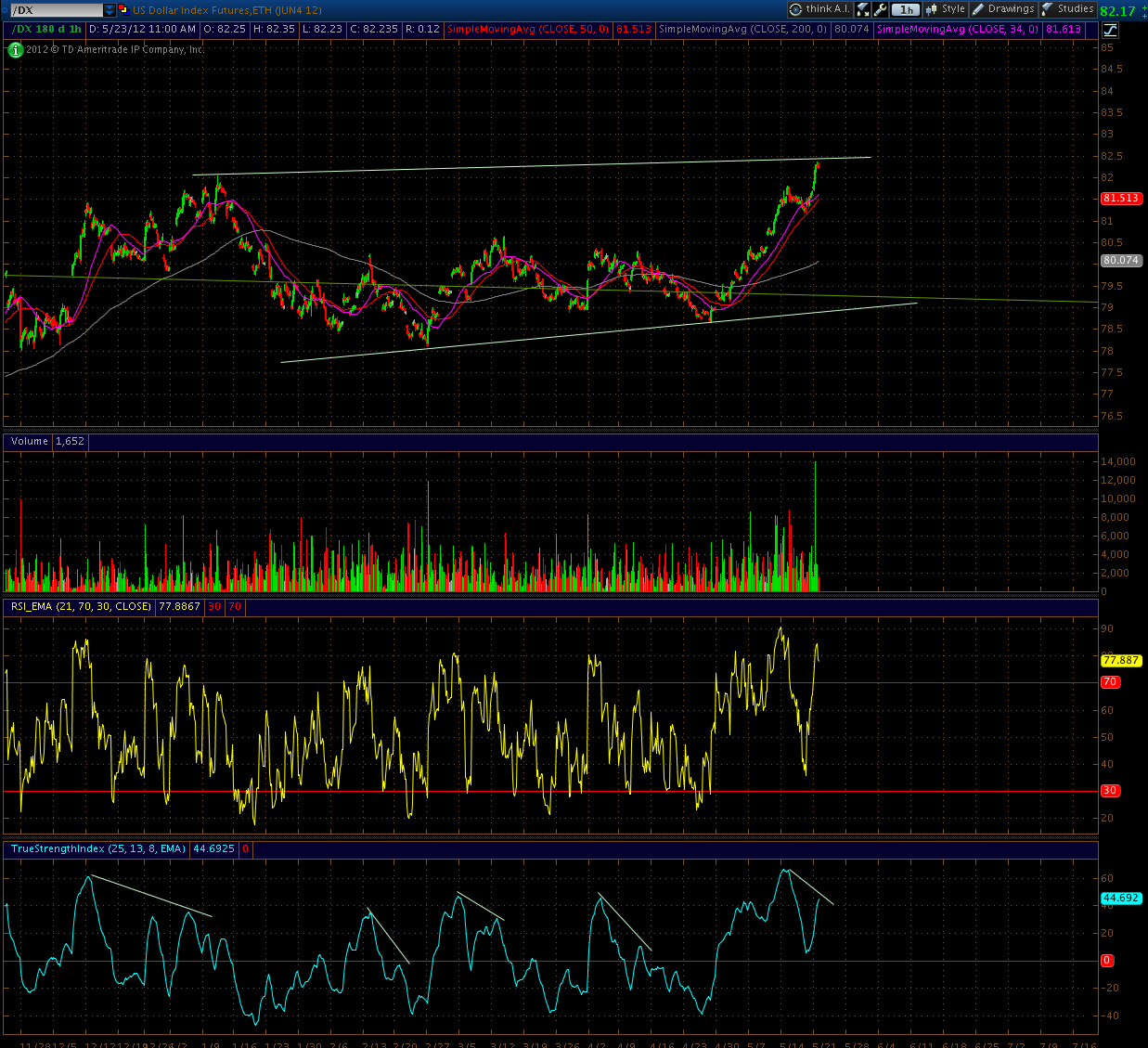Image resolution: width=1148 pixels, height=1048 pixels.
Task: Open the Studies menu
Action: click(1067, 9)
